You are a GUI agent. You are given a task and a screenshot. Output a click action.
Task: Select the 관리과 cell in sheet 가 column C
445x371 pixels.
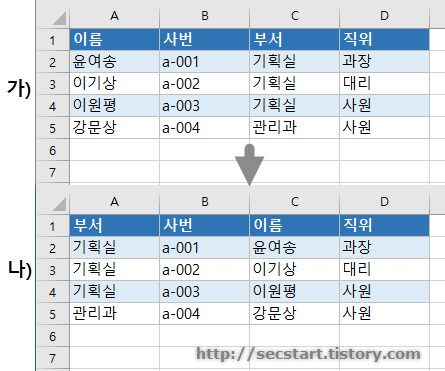[x=294, y=127]
